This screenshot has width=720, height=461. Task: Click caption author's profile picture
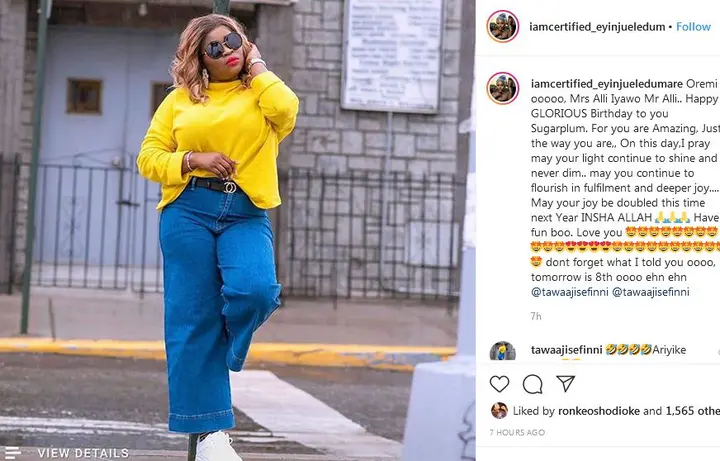503,88
